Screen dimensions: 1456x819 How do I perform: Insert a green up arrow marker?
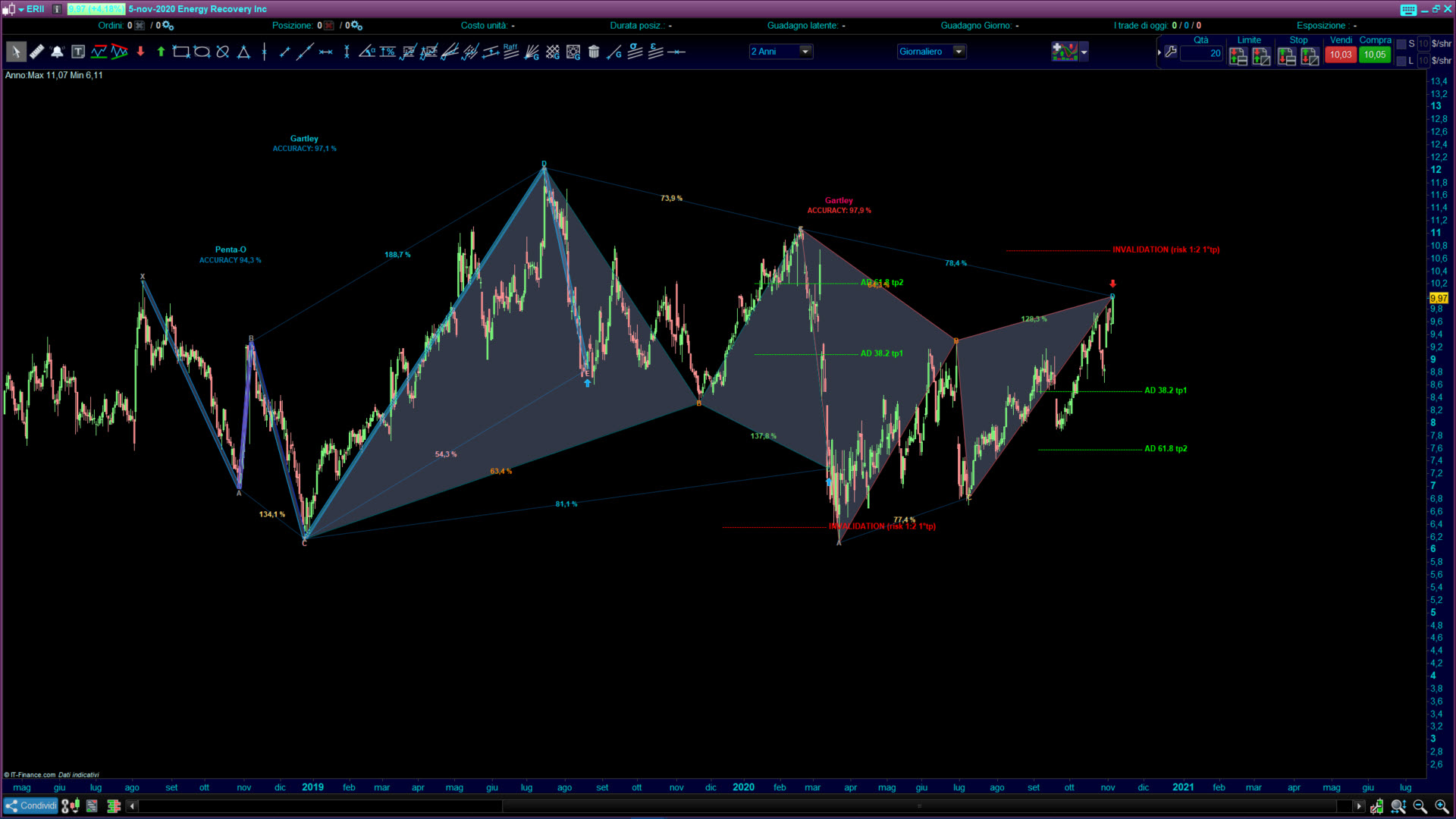tap(161, 52)
